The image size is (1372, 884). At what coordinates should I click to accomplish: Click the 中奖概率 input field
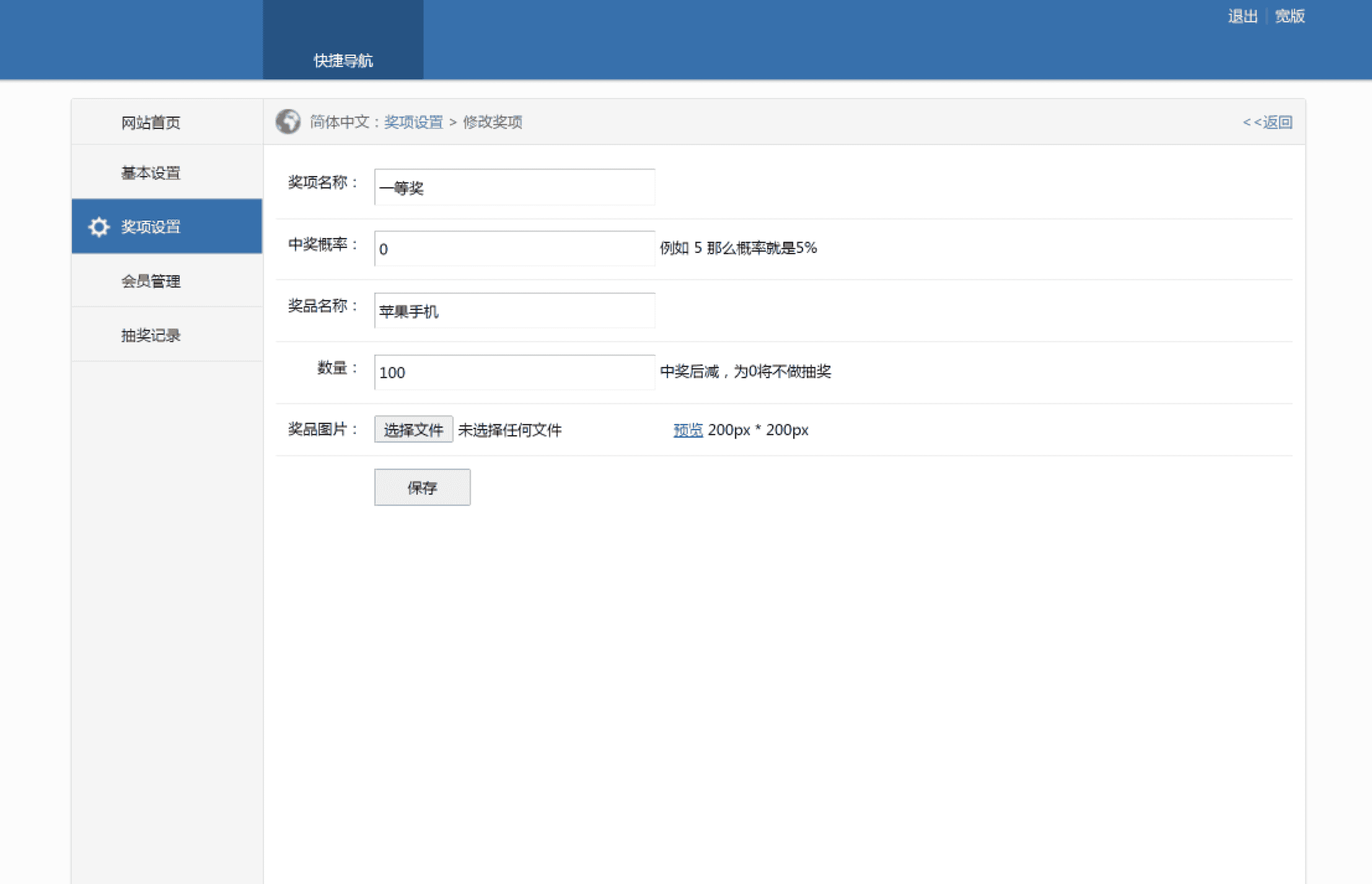tap(514, 249)
